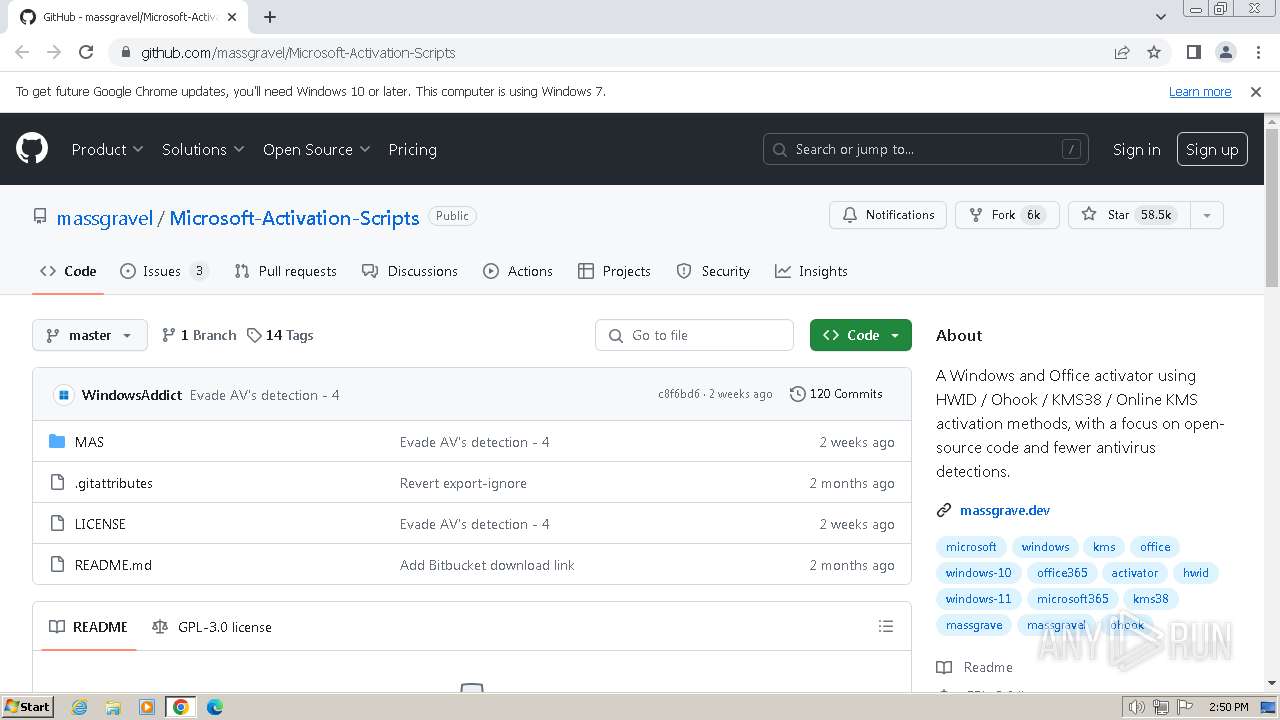Open the .gitattributes file

(114, 483)
